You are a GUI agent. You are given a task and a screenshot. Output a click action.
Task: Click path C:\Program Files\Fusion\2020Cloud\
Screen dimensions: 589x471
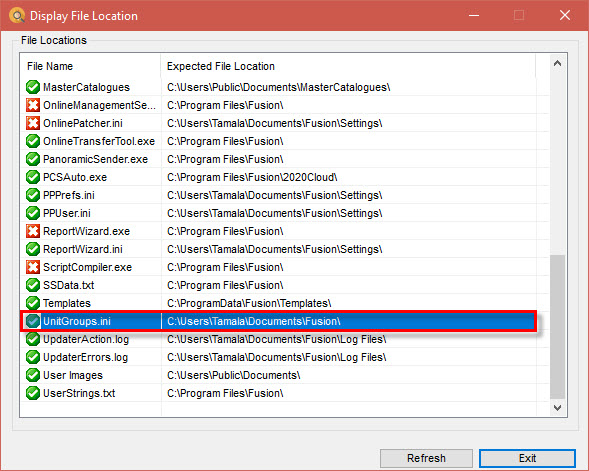point(252,177)
